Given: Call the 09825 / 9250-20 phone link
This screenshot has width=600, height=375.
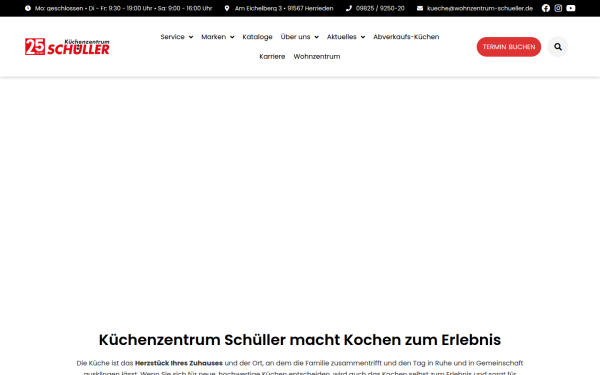Looking at the screenshot, I should (x=380, y=8).
